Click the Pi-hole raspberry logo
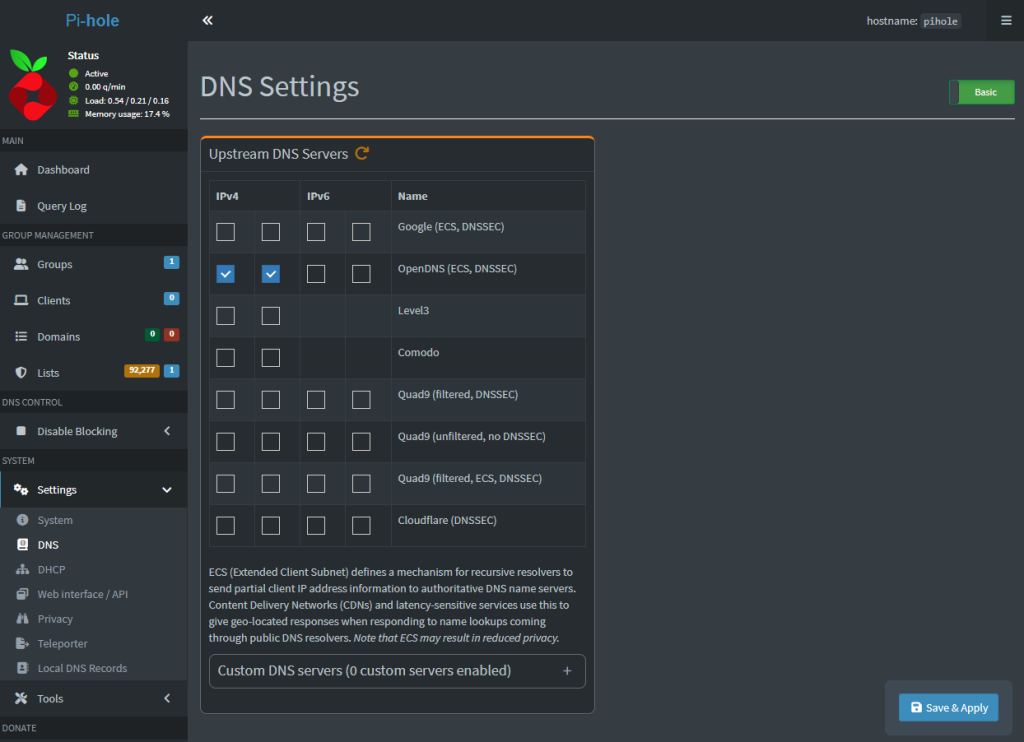Image resolution: width=1024 pixels, height=742 pixels. tap(32, 85)
